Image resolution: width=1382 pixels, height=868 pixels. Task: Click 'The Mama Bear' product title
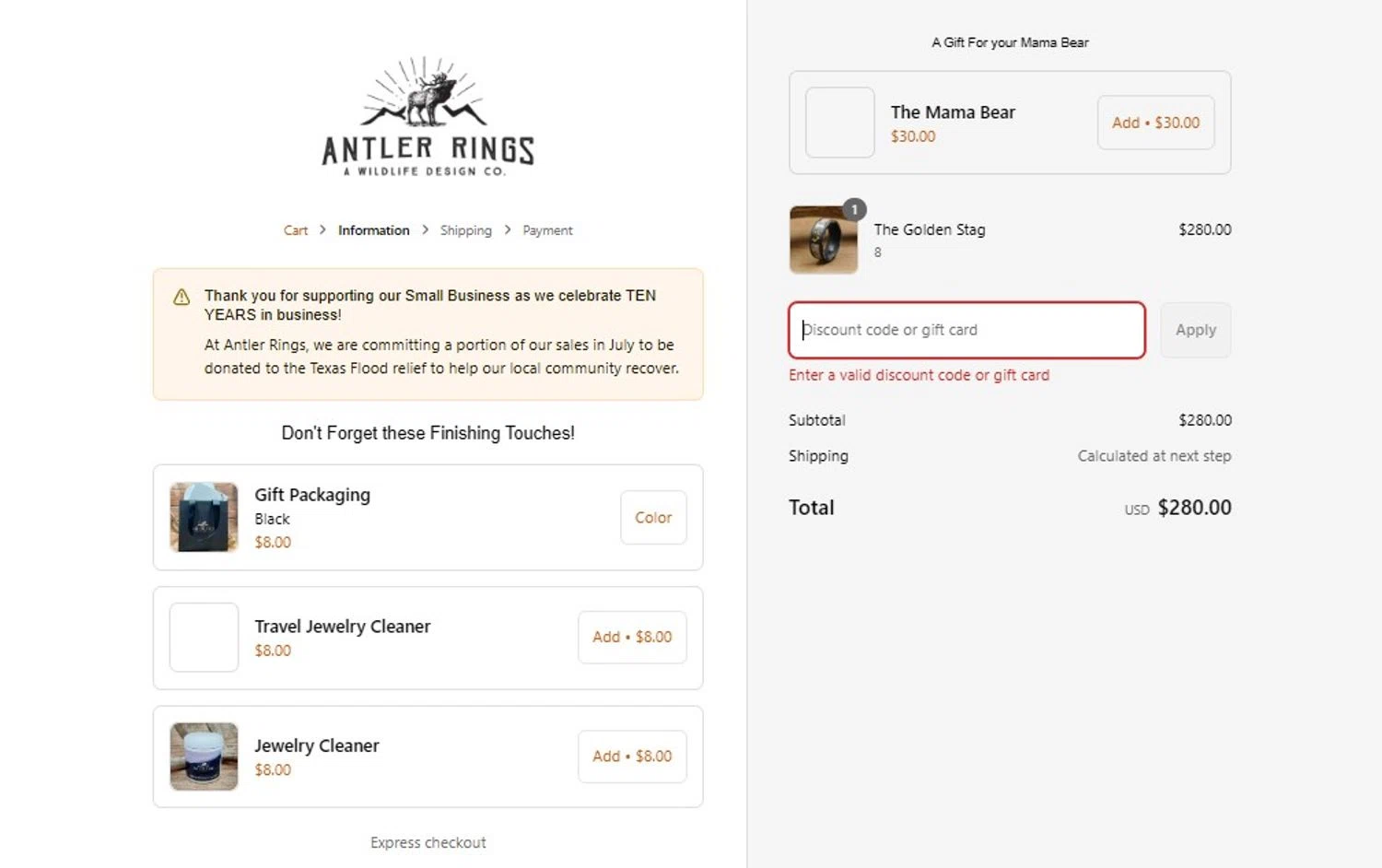point(953,112)
